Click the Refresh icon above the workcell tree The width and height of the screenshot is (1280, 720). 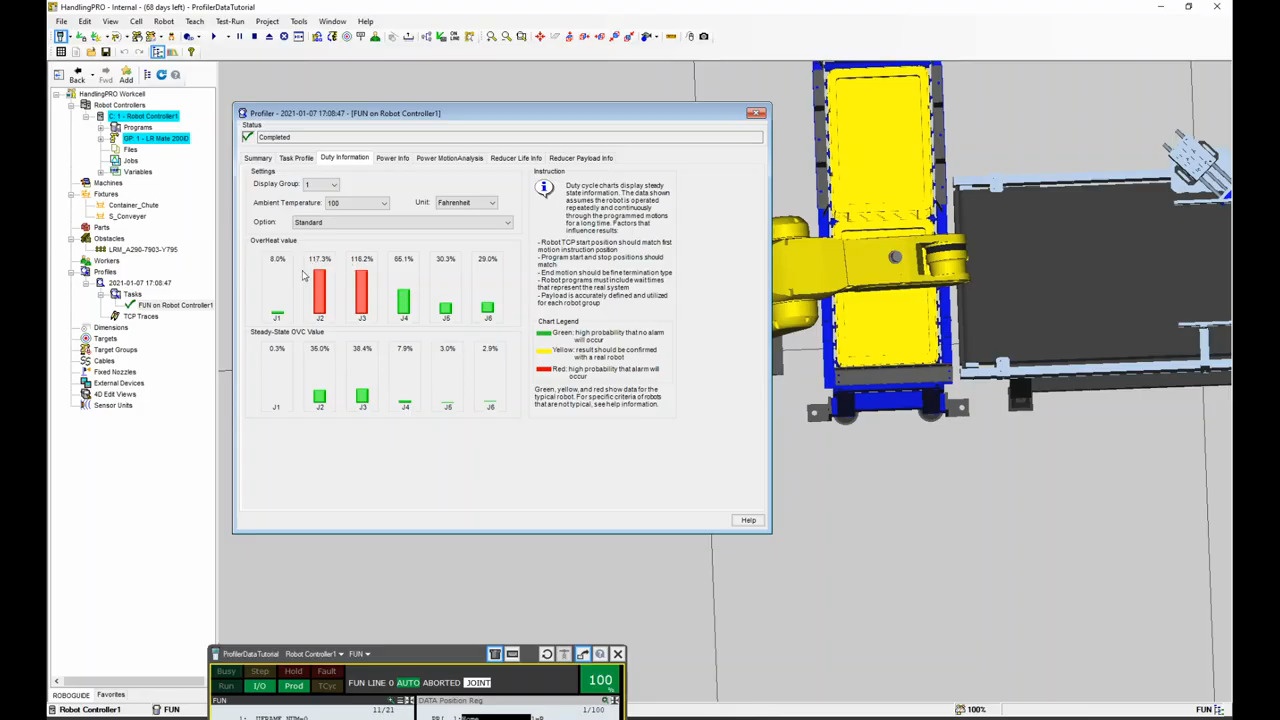pyautogui.click(x=161, y=75)
